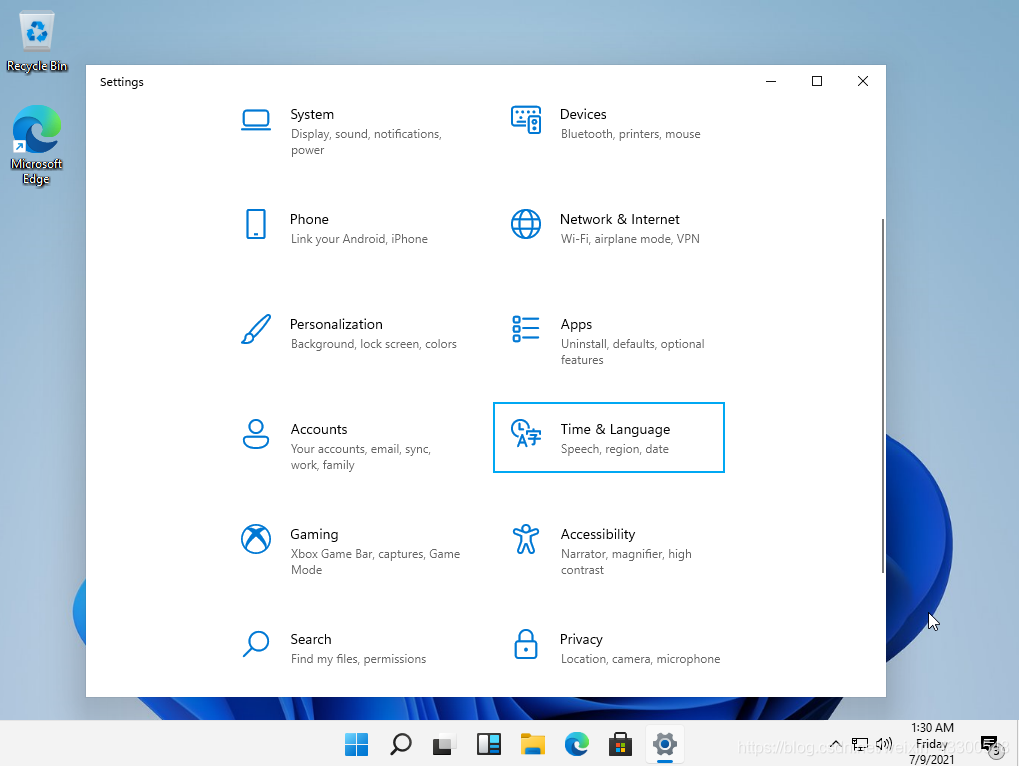Expand the hidden tray icons chevron

pos(836,745)
